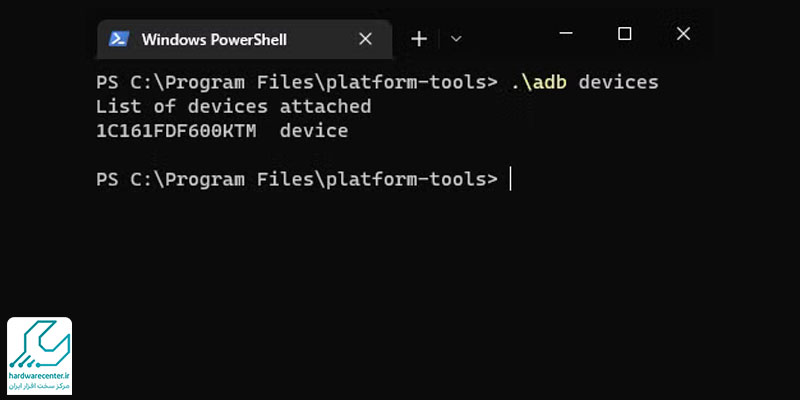This screenshot has height=400, width=800.
Task: Close the Windows PowerShell tab
Action: [366, 39]
